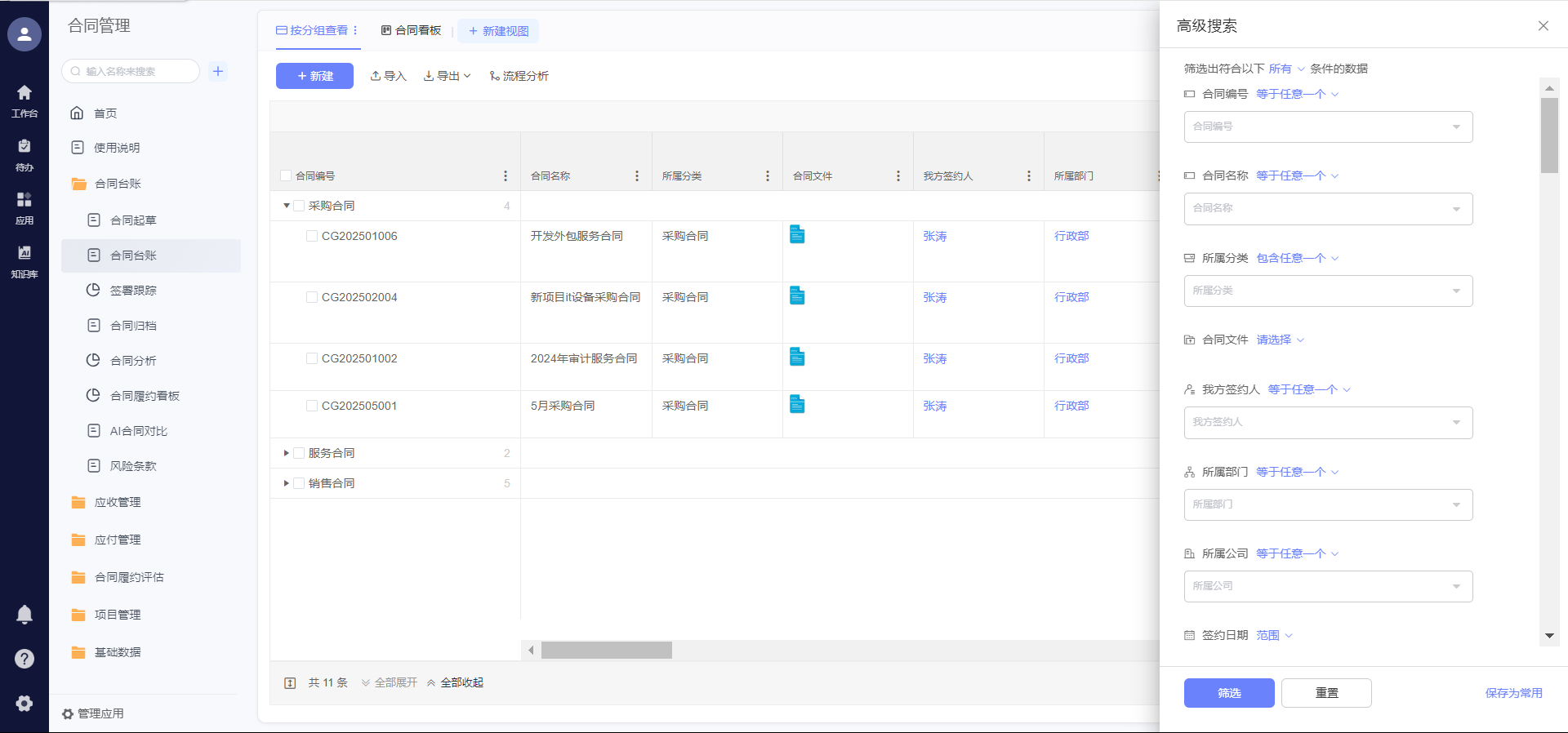Open the settings gear in left bar
The width and height of the screenshot is (1568, 733).
(24, 703)
